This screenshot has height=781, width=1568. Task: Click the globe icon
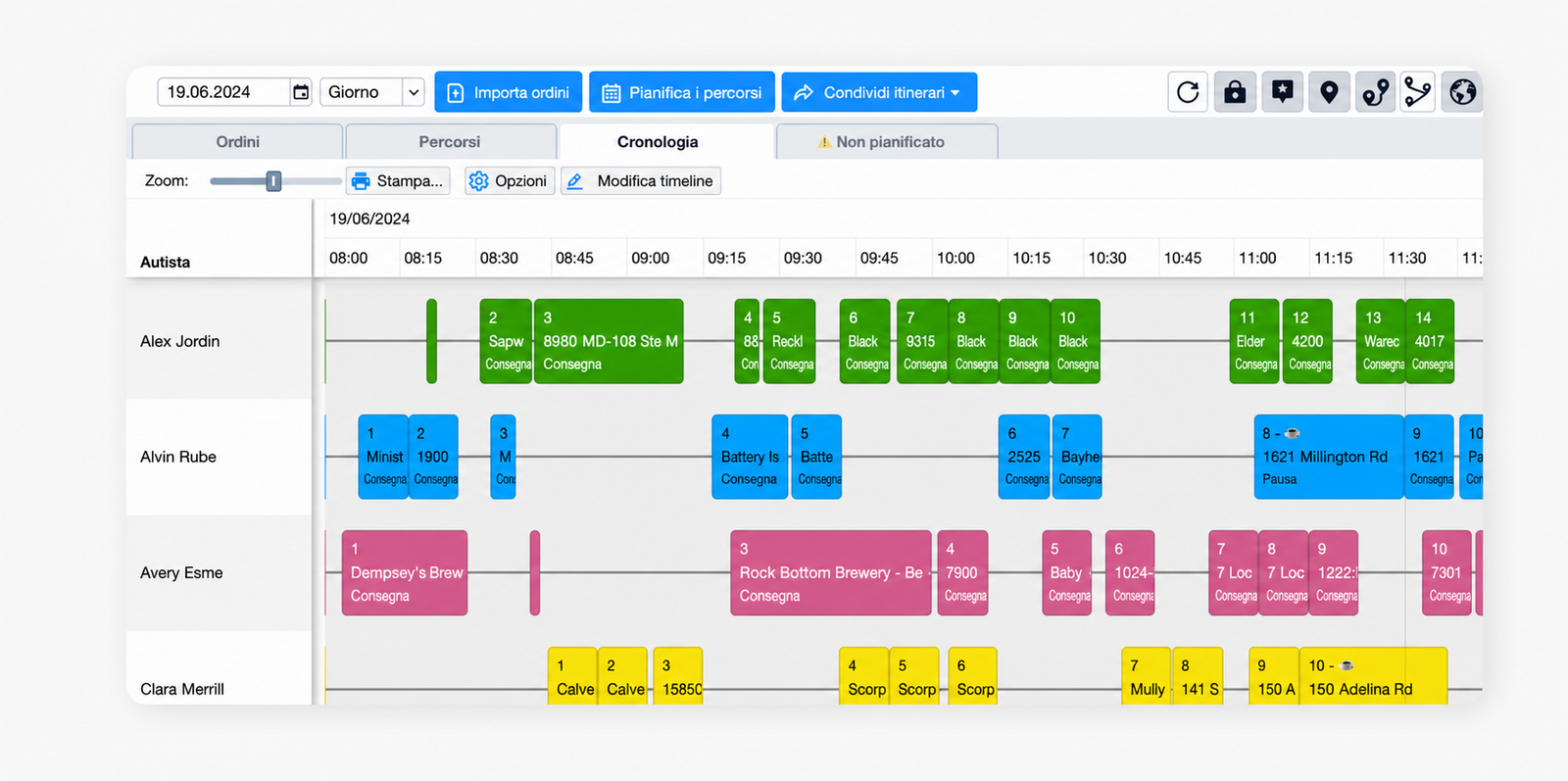1462,92
